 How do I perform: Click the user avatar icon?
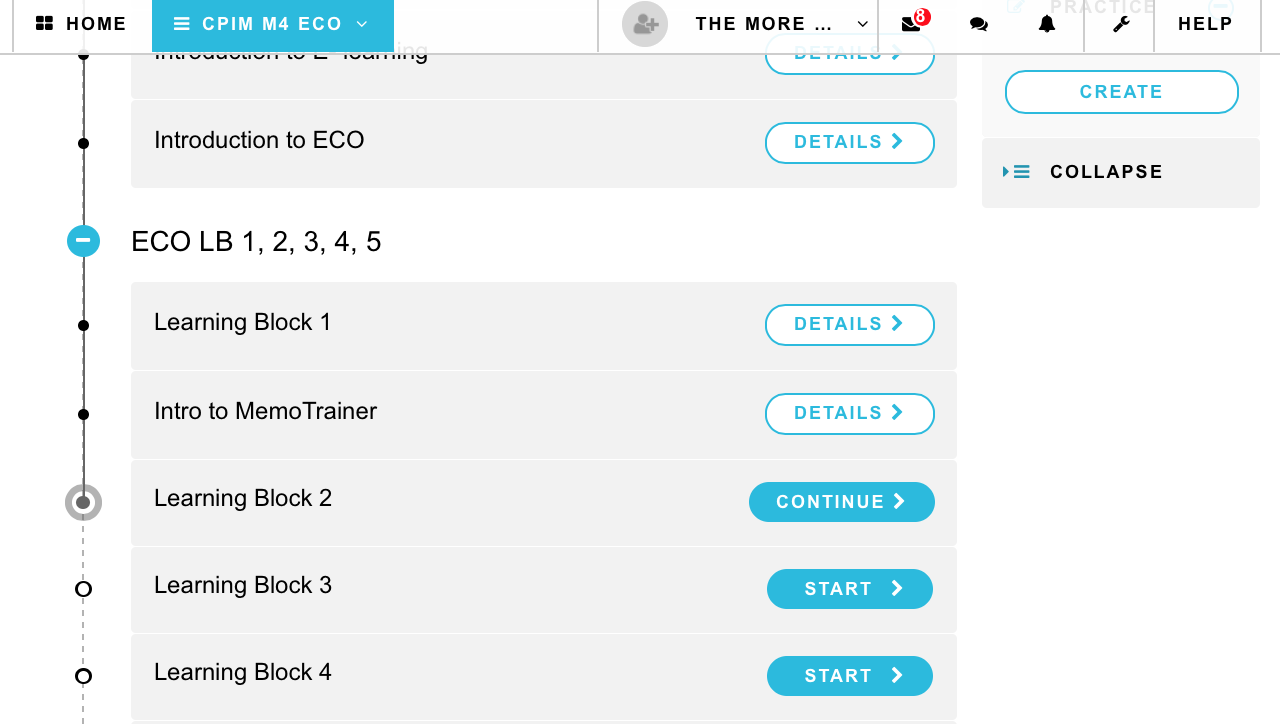pos(645,24)
